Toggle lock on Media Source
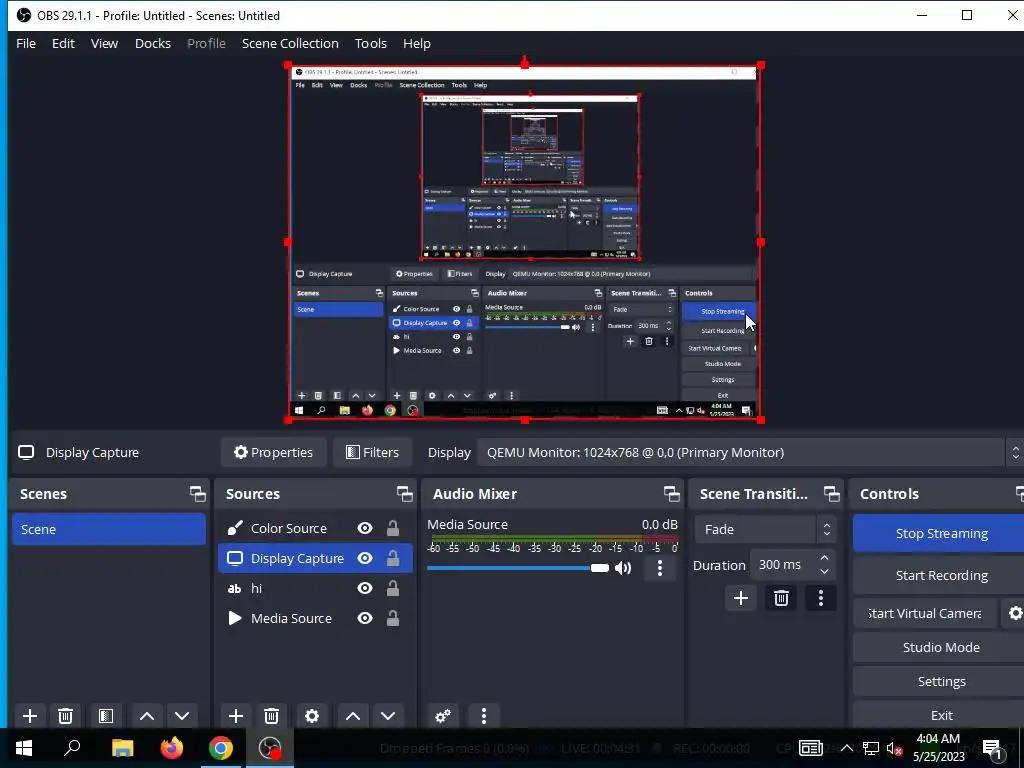This screenshot has width=1024, height=768. coord(392,618)
